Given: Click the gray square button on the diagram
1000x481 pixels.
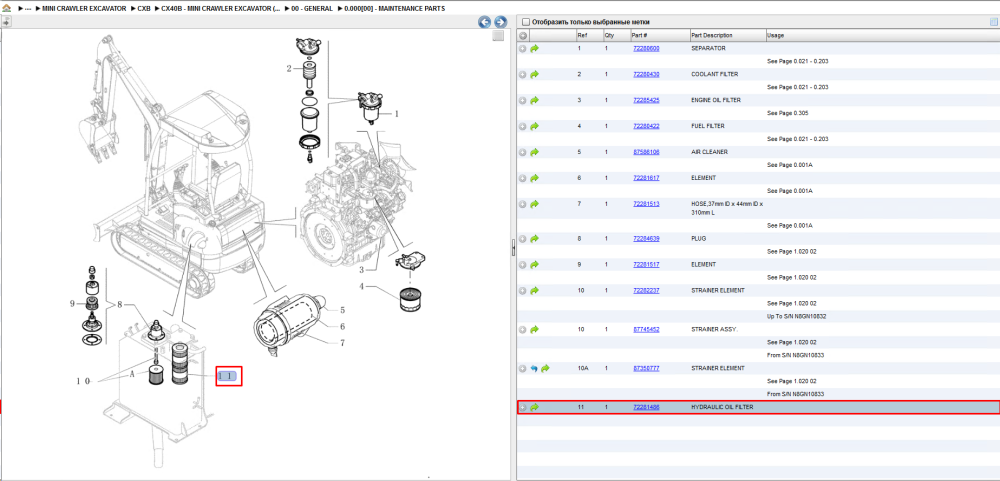Looking at the screenshot, I should [x=499, y=36].
